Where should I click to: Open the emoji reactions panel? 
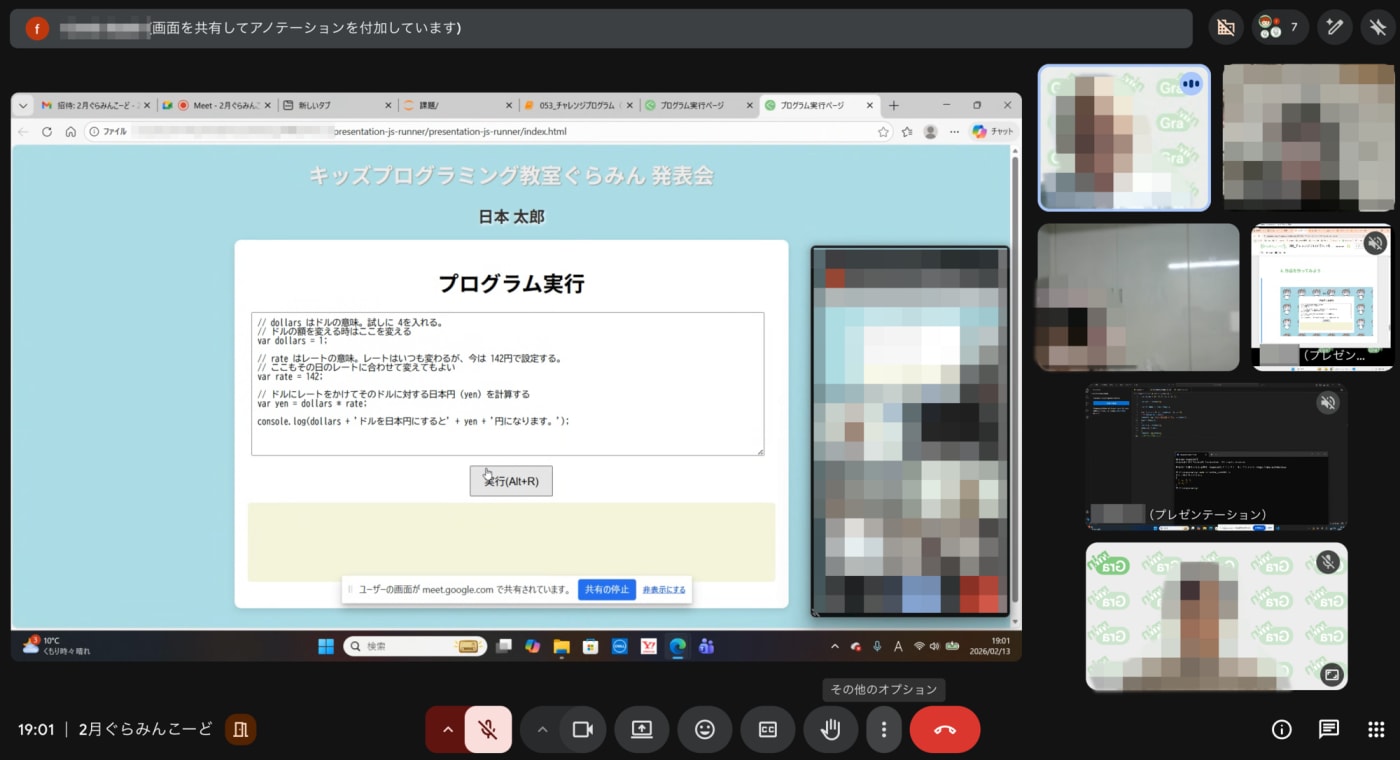click(x=705, y=730)
